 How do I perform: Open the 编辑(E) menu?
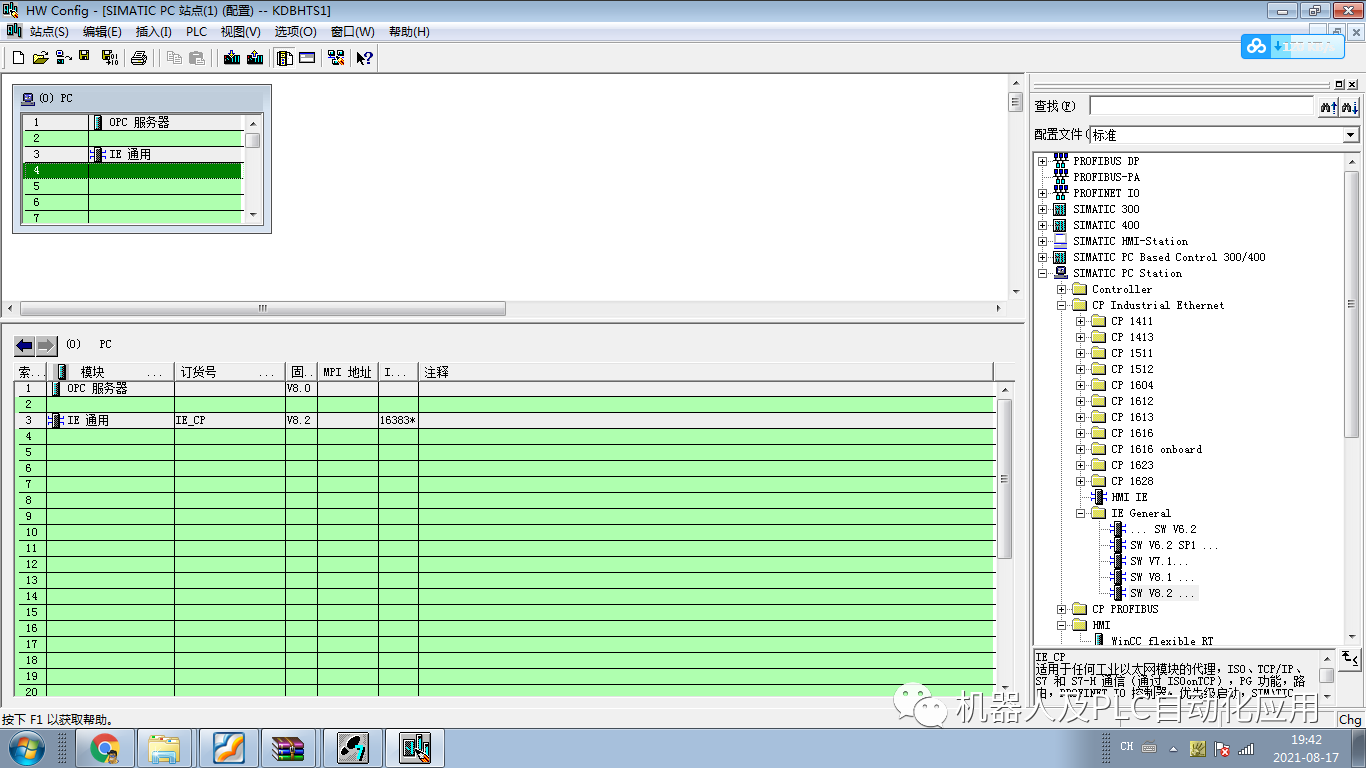tap(102, 32)
